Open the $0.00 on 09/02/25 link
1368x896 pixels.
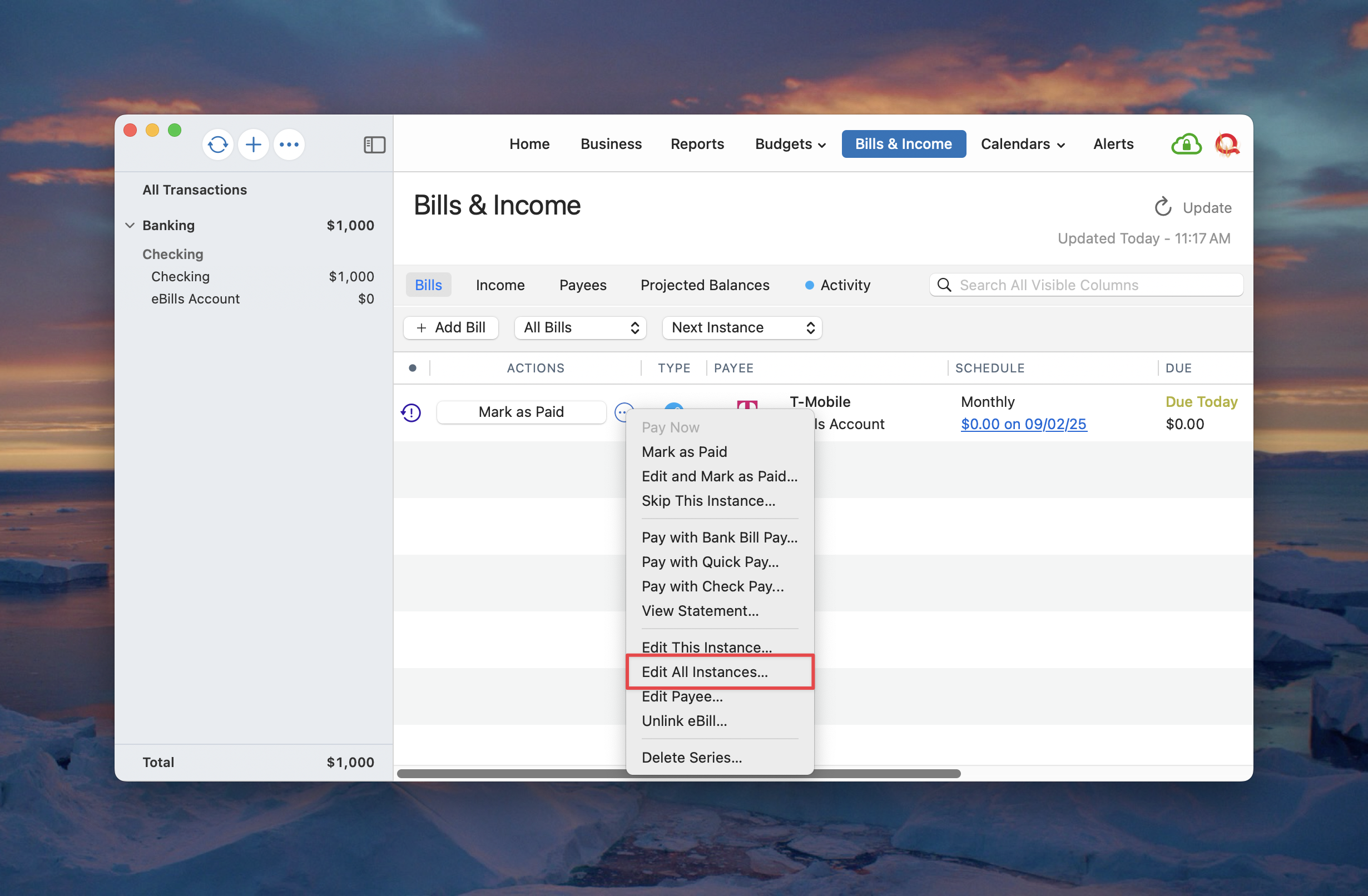[1023, 424]
